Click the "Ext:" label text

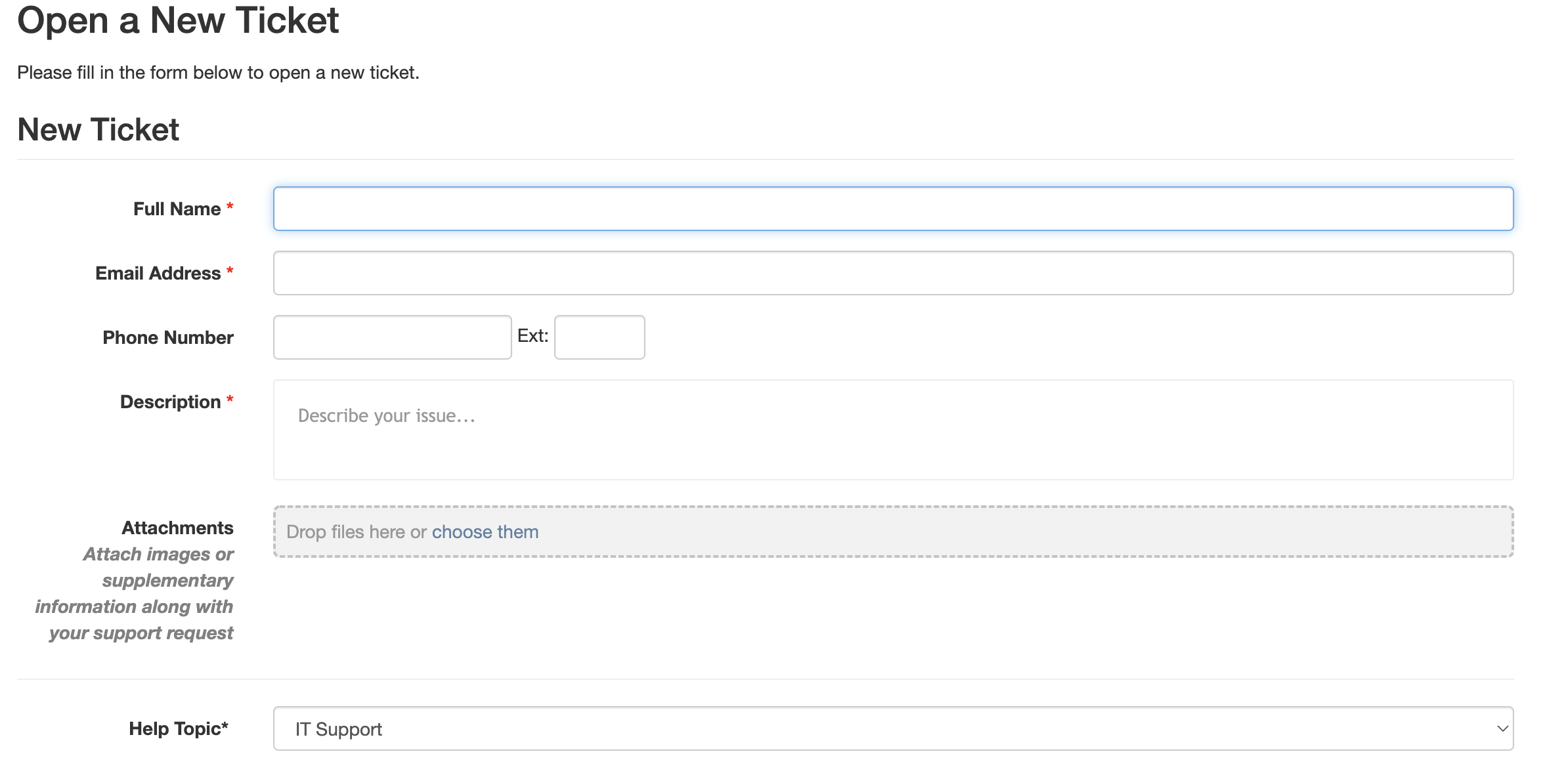pyautogui.click(x=533, y=336)
